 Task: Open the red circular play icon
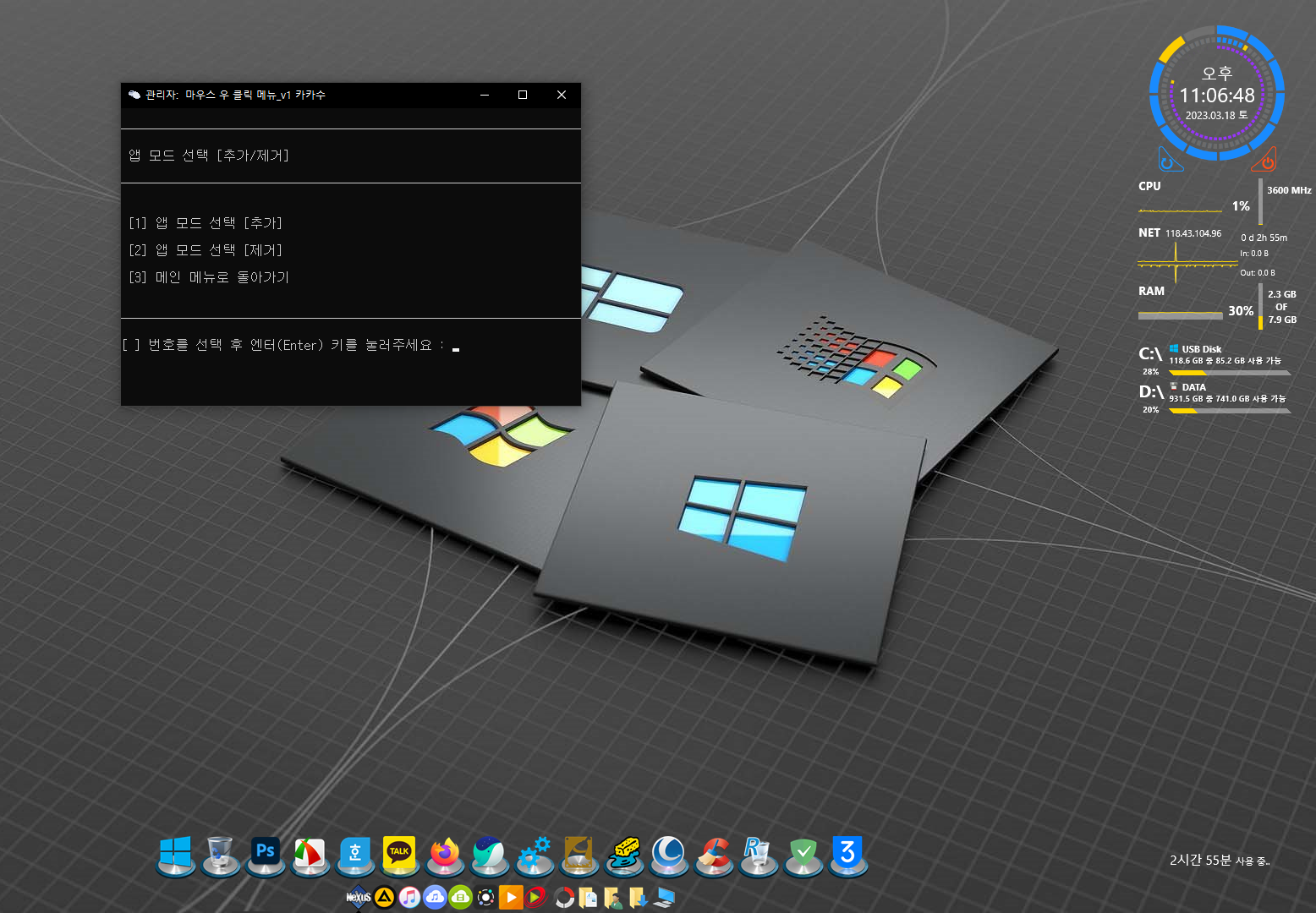pyautogui.click(x=535, y=897)
